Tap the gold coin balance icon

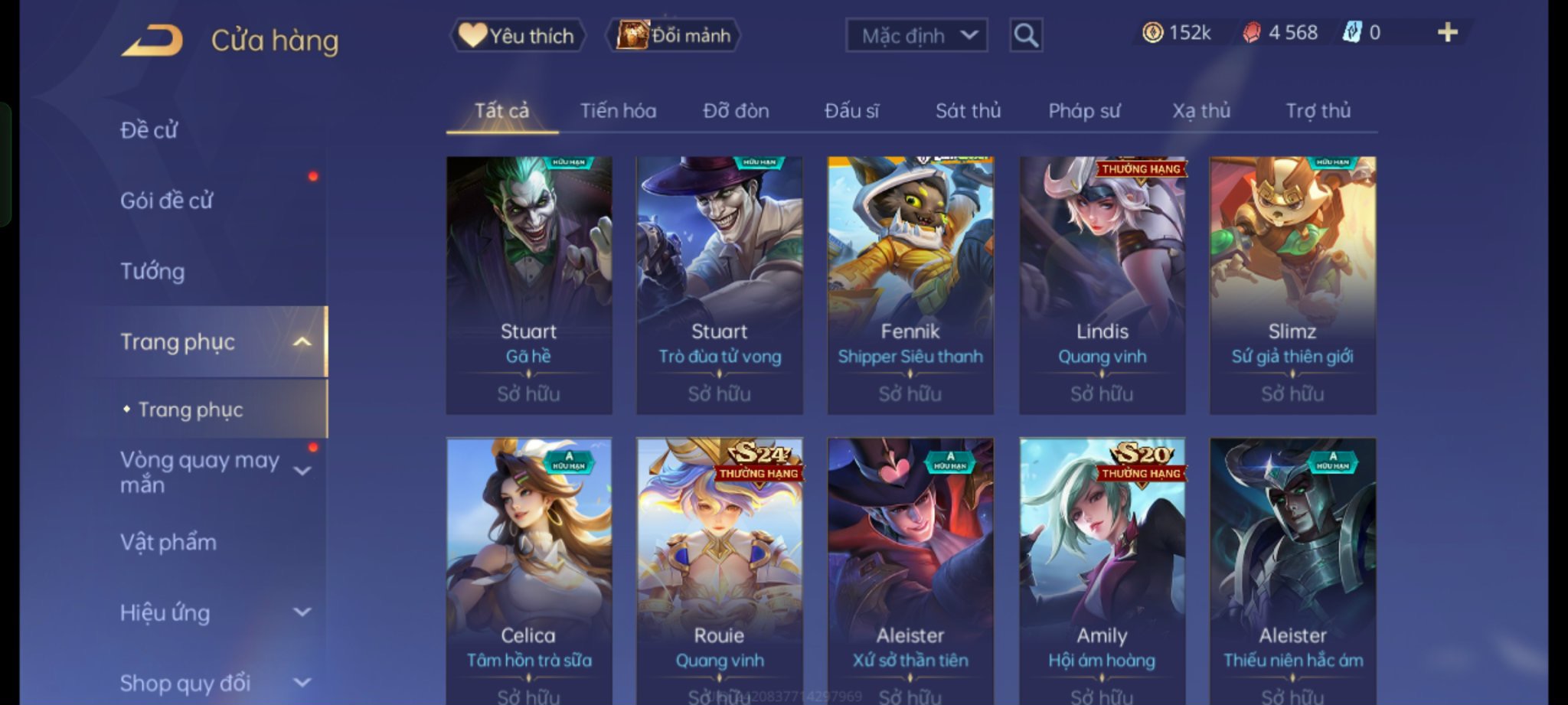click(x=1152, y=32)
